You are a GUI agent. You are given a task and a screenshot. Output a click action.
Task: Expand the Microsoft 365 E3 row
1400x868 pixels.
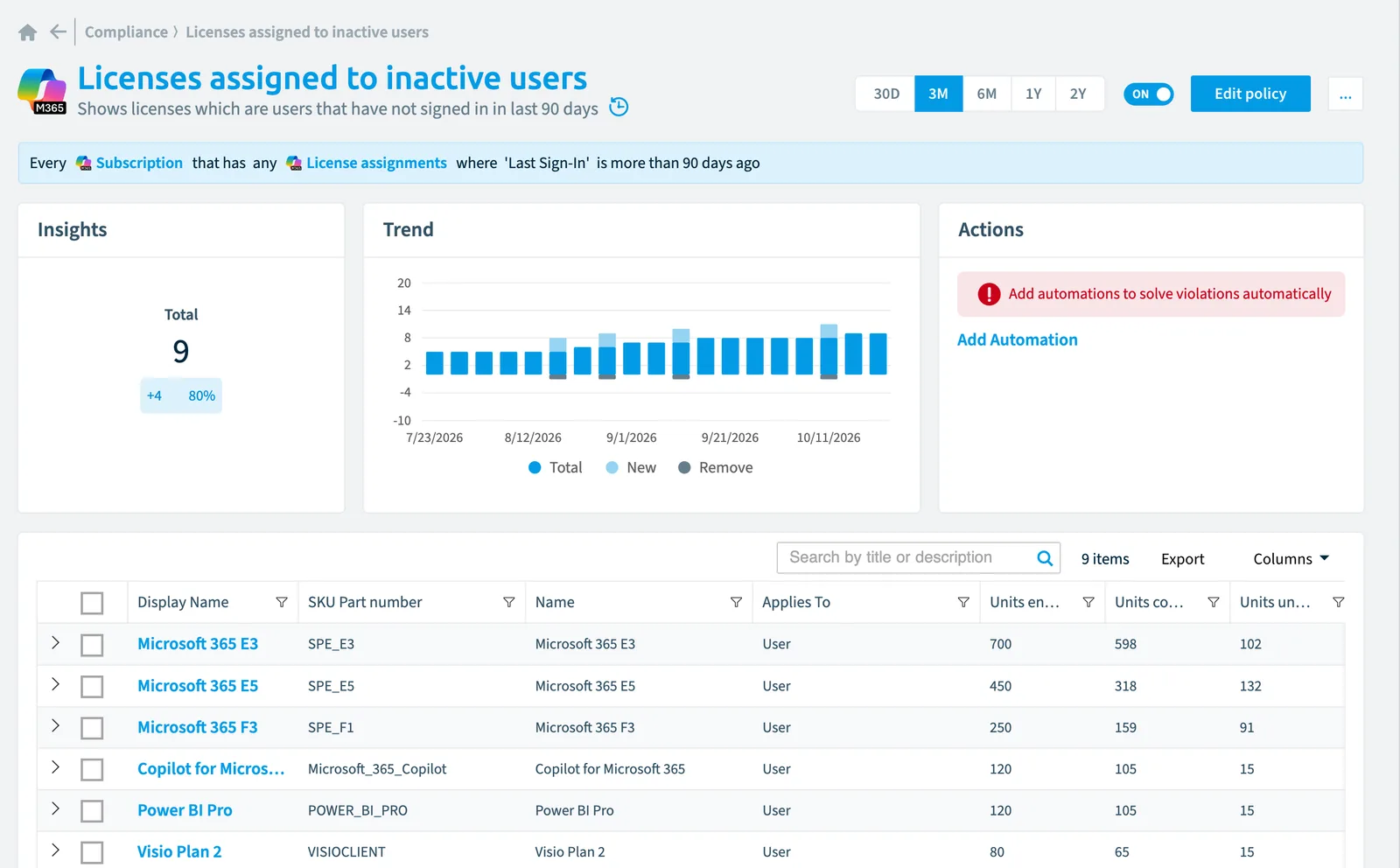[x=55, y=643]
